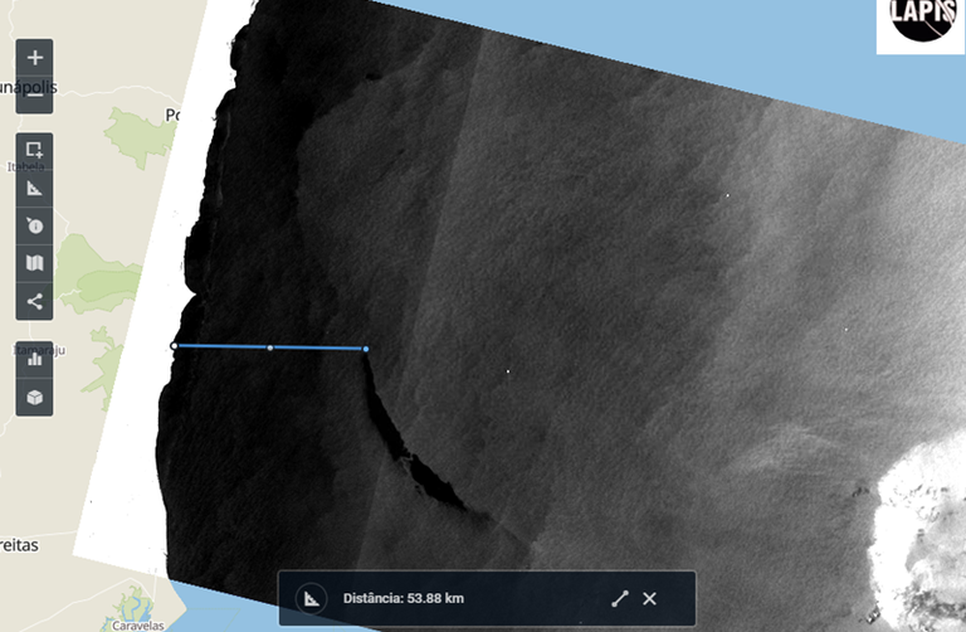Image resolution: width=966 pixels, height=632 pixels.
Task: Select the draw area of interest tool
Action: [34, 150]
